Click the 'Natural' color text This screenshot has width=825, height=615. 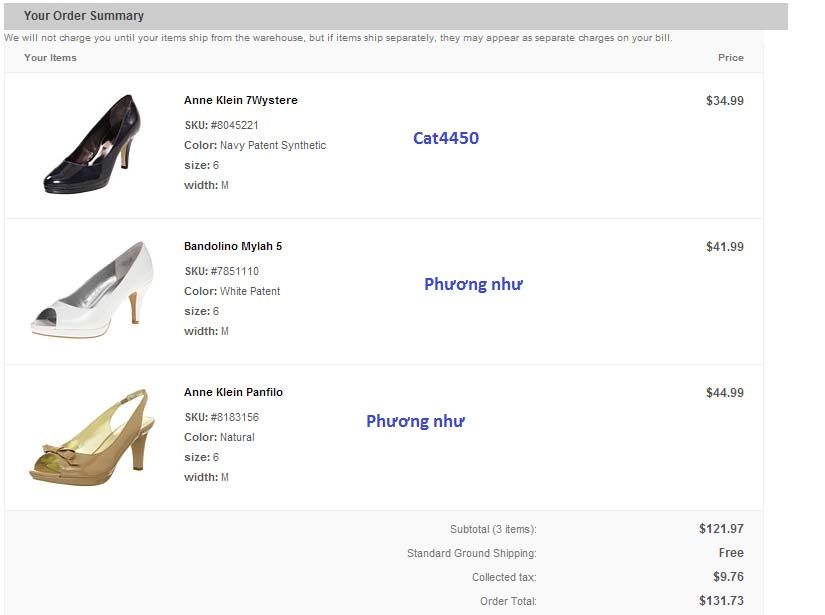[237, 437]
